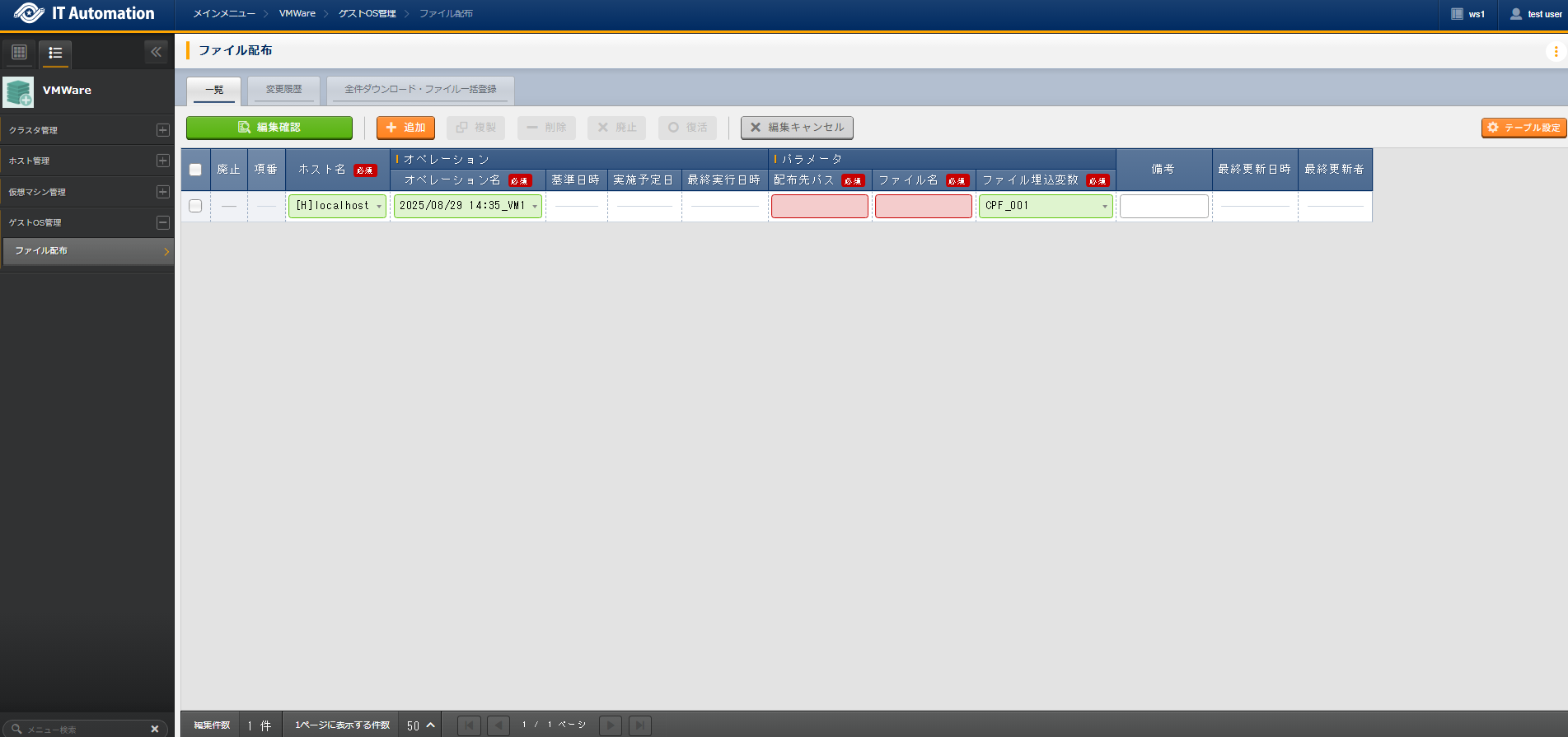The width and height of the screenshot is (1568, 737).
Task: Open 全件ダウンロード・ファイル一括登録 tab
Action: pyautogui.click(x=420, y=89)
